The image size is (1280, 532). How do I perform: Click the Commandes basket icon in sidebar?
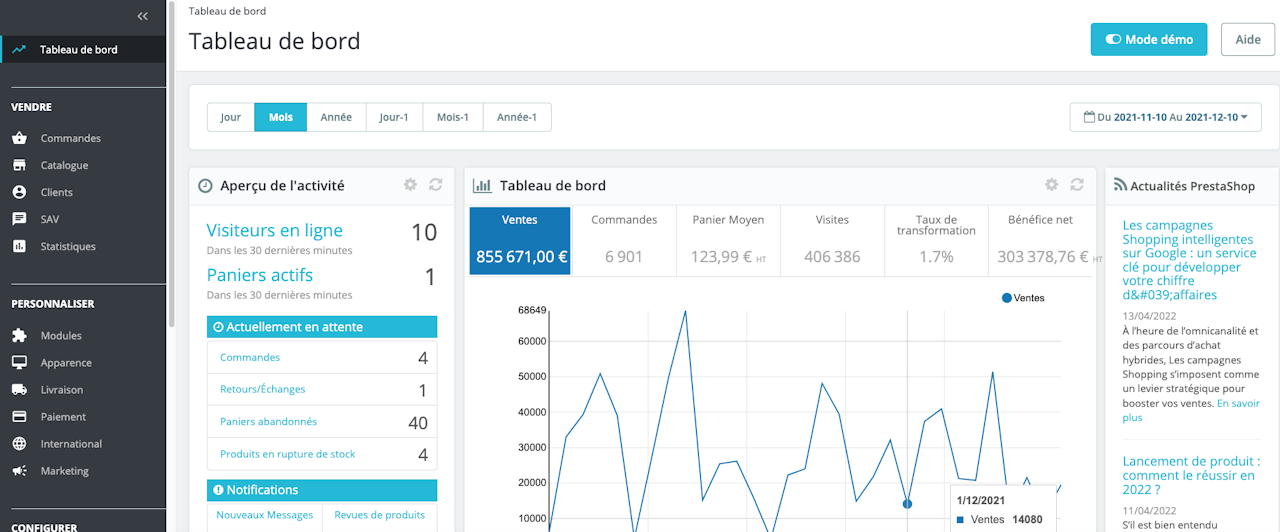point(19,138)
